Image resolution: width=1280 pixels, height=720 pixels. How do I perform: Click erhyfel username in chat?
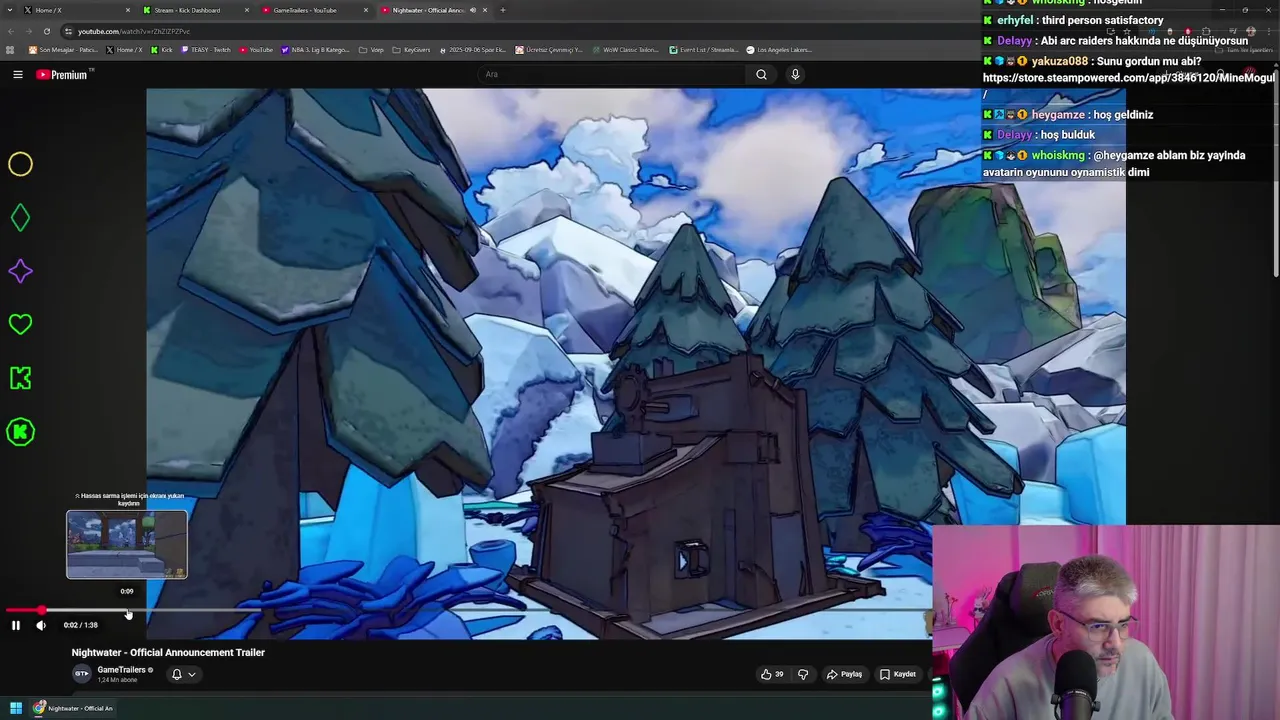(x=1015, y=20)
